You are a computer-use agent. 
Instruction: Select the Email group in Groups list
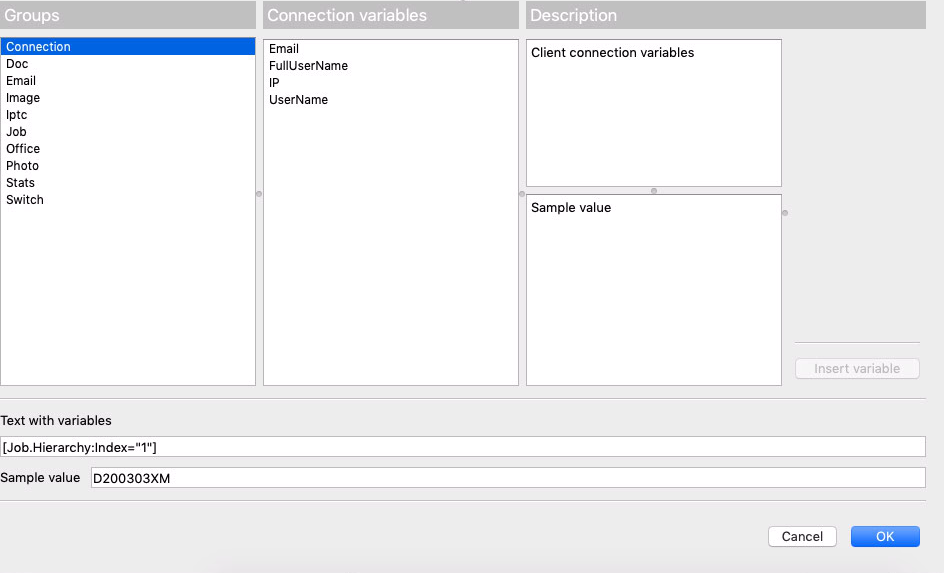click(21, 81)
